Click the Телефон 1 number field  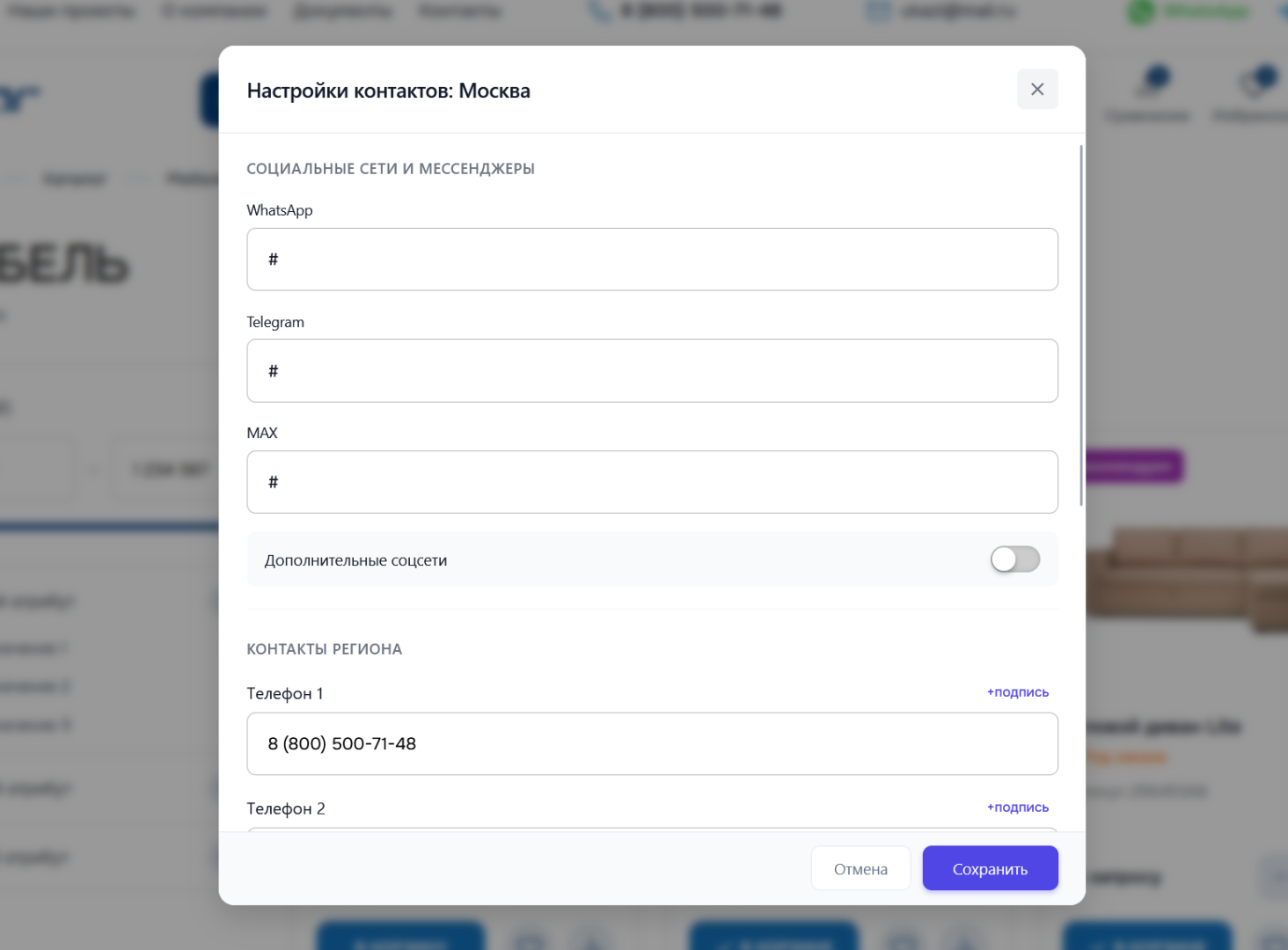(x=652, y=744)
